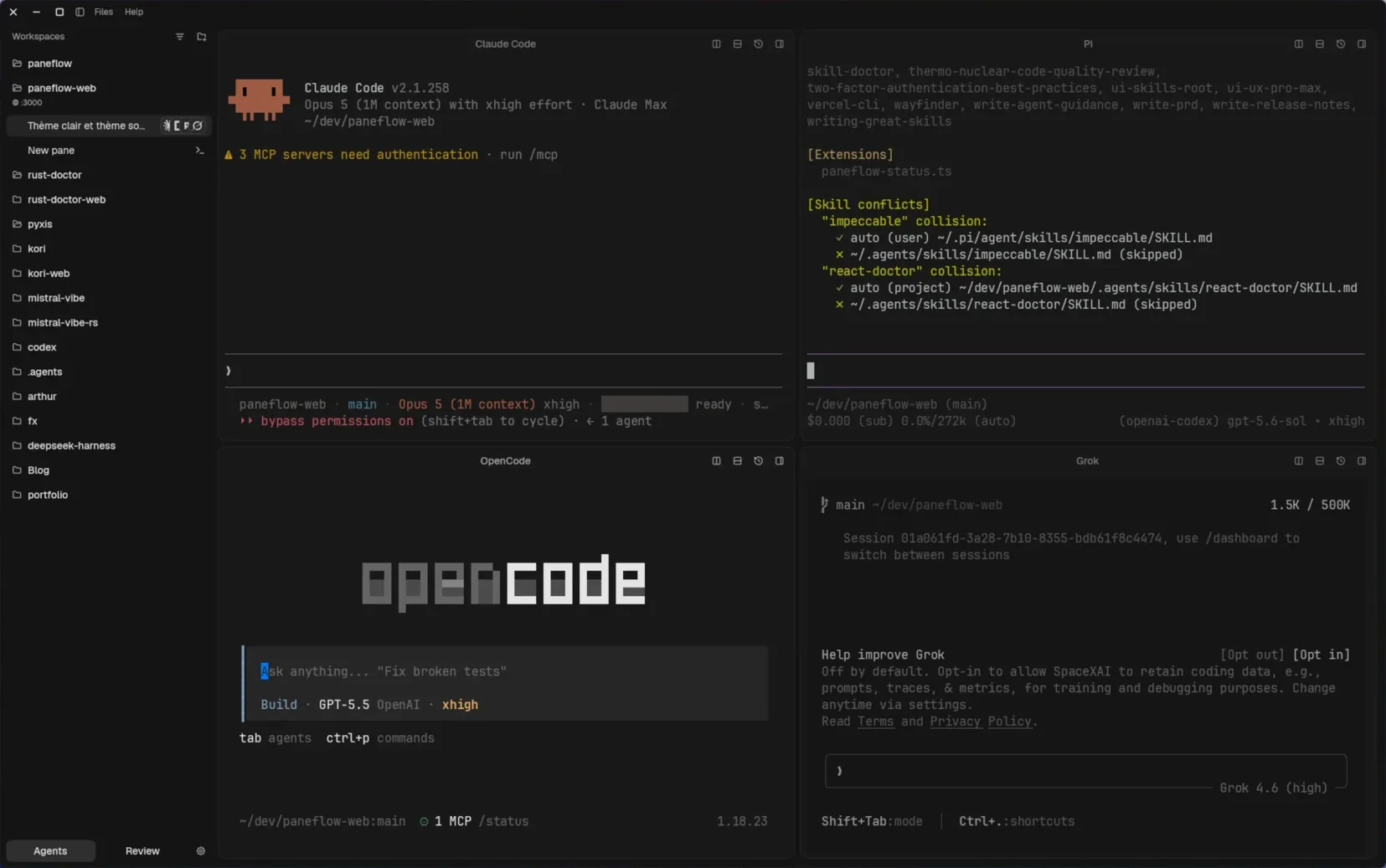
Task: Click the Pi agent icon in sidebar
Action: tap(186, 126)
